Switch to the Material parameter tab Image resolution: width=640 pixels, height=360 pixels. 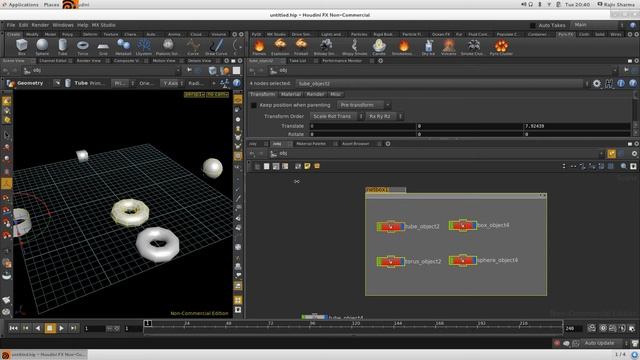291,94
